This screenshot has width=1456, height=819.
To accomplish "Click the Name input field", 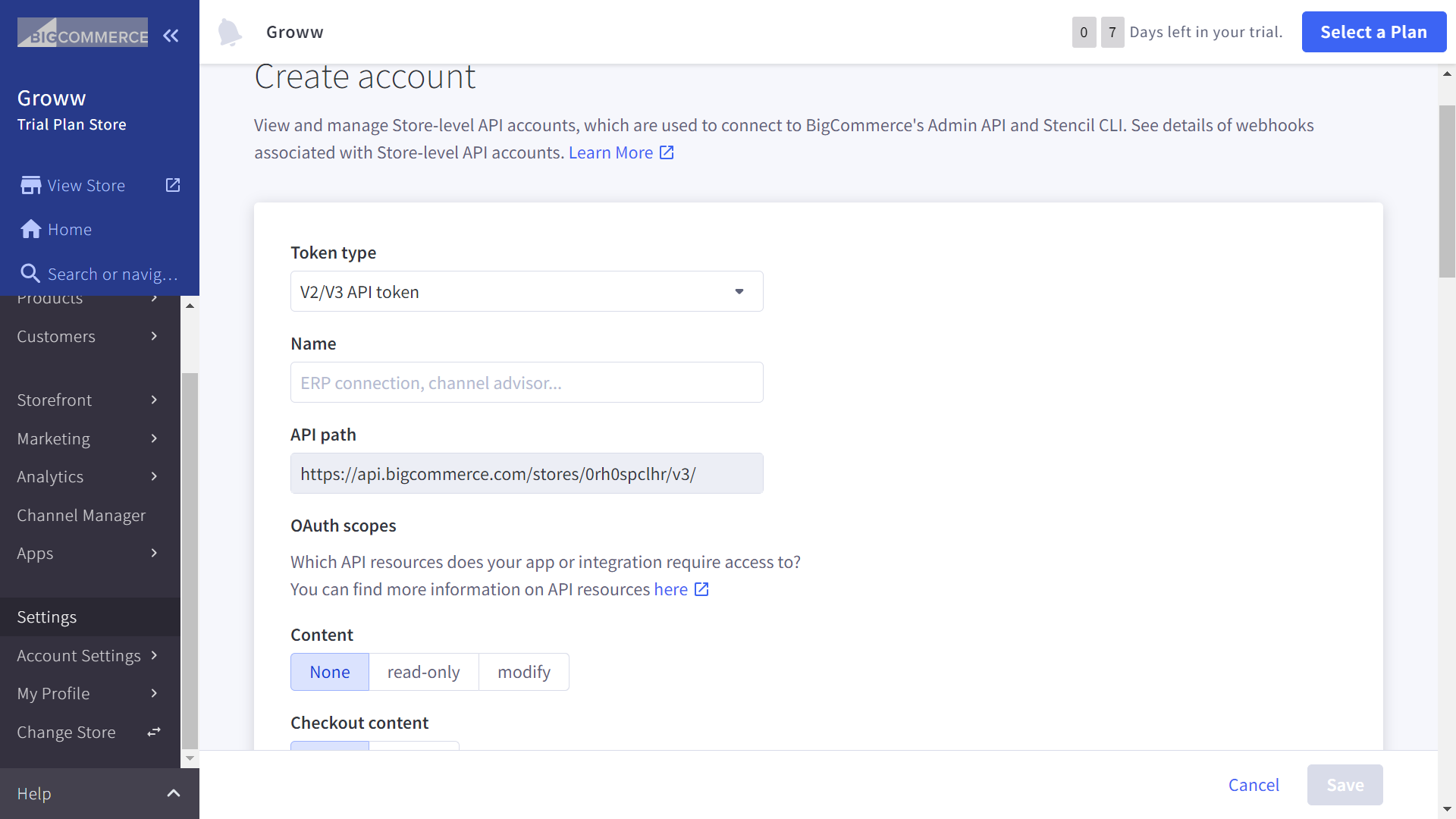I will [x=526, y=382].
